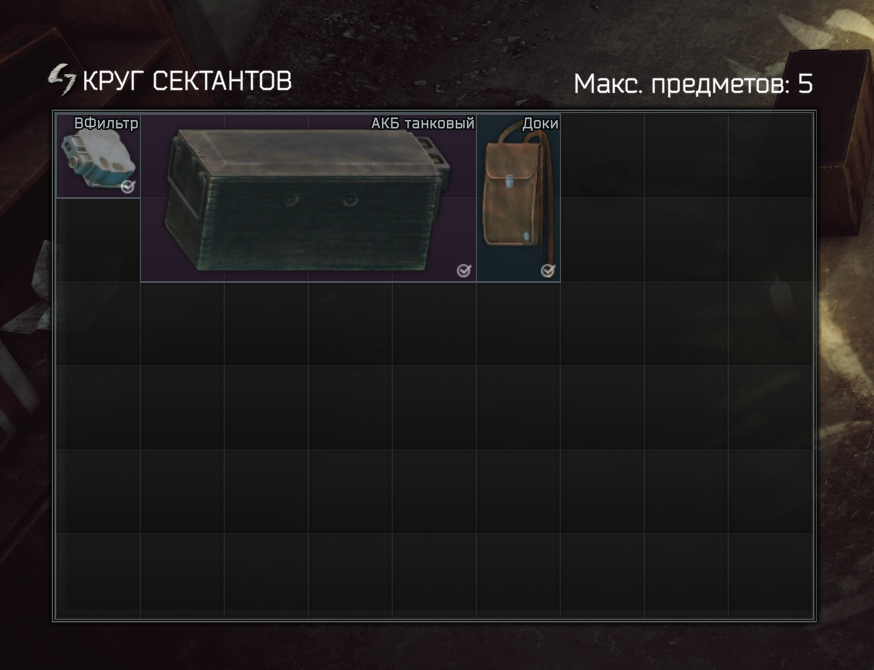Select the Доки leather document case item
Image resolution: width=874 pixels, height=670 pixels.
(x=518, y=198)
